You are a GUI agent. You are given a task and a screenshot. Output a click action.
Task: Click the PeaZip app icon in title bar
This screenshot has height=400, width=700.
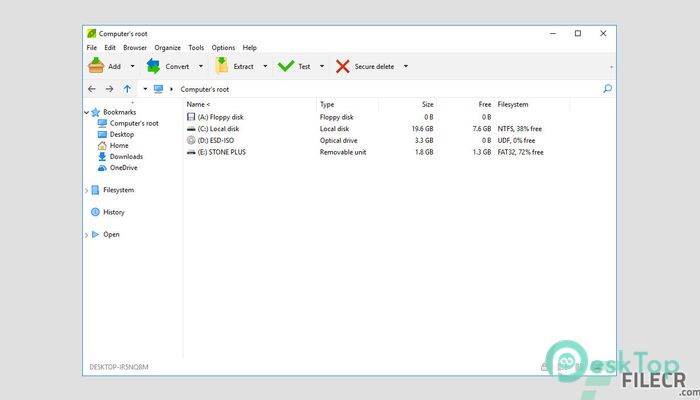pyautogui.click(x=92, y=33)
